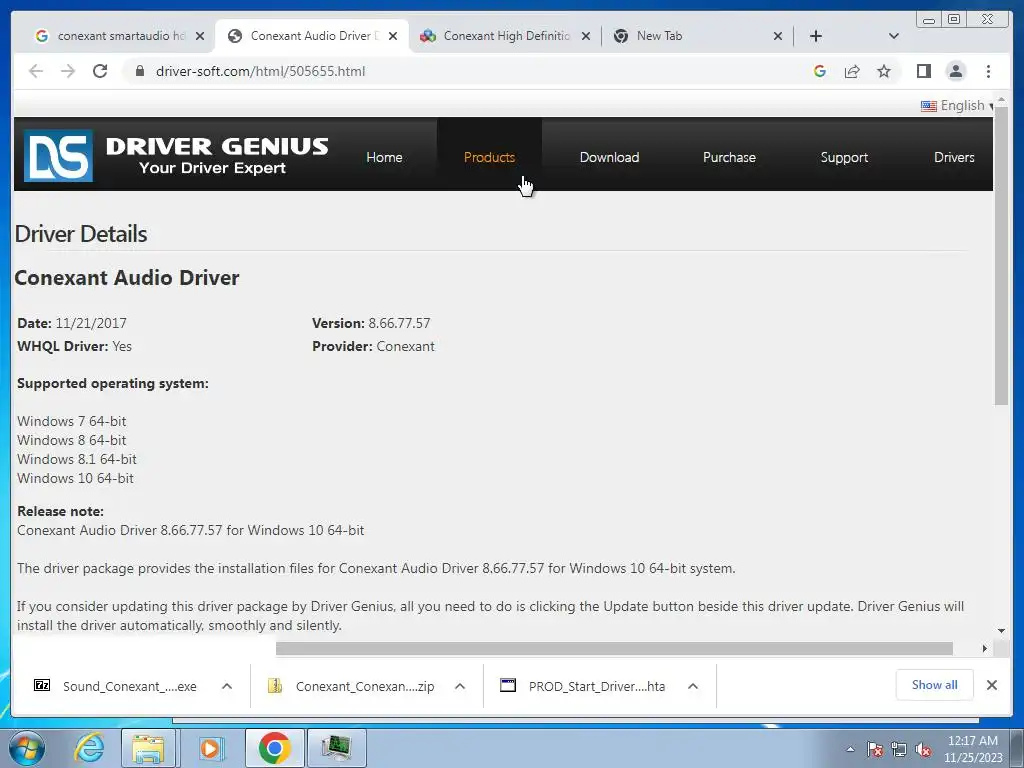Open the Sound_Conexant exe downloaded file

(x=129, y=686)
